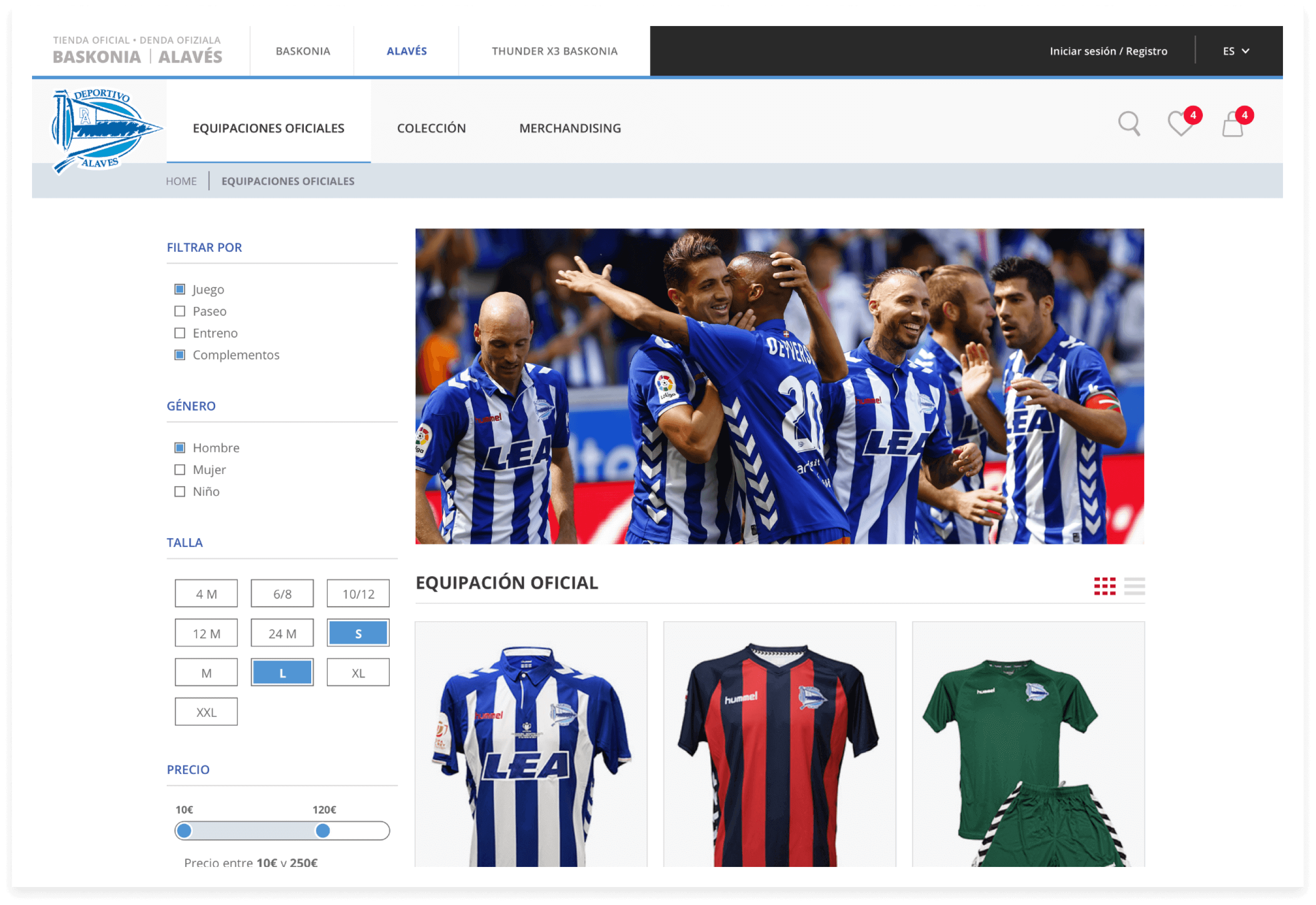Open the wishlist heart icon
This screenshot has width=1316, height=905.
pos(1180,123)
